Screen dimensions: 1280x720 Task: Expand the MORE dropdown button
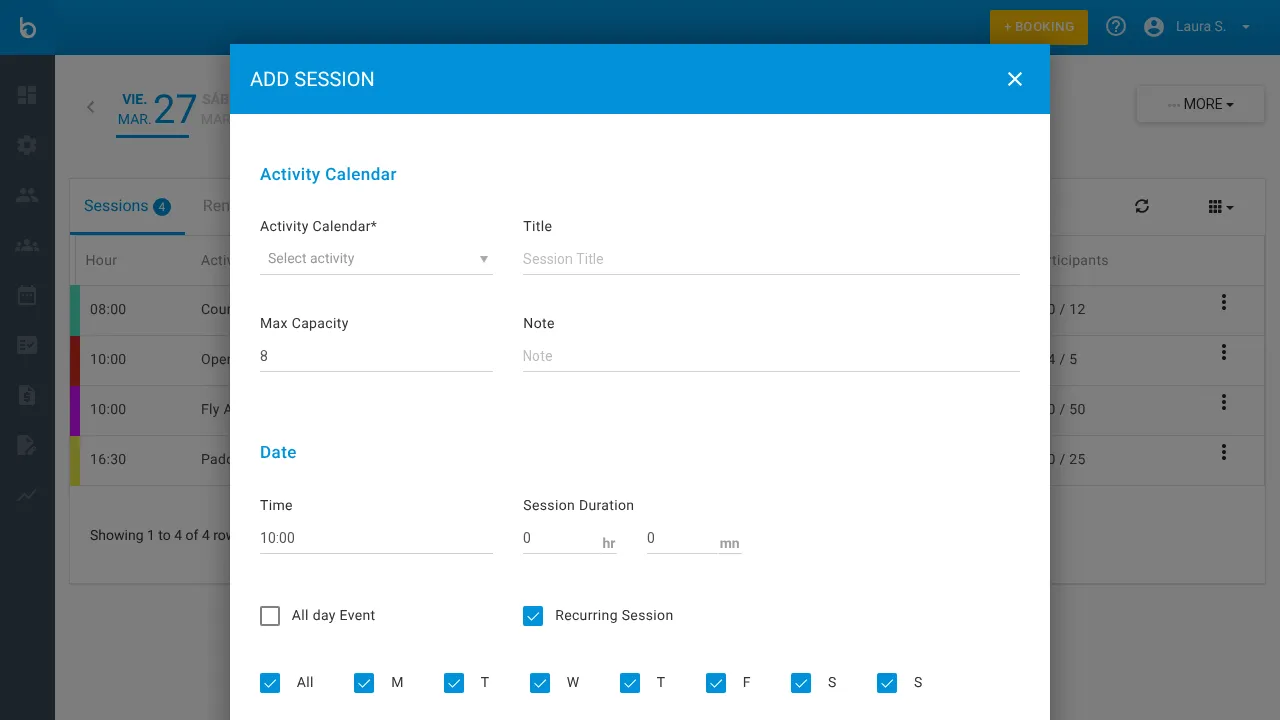[x=1200, y=104]
